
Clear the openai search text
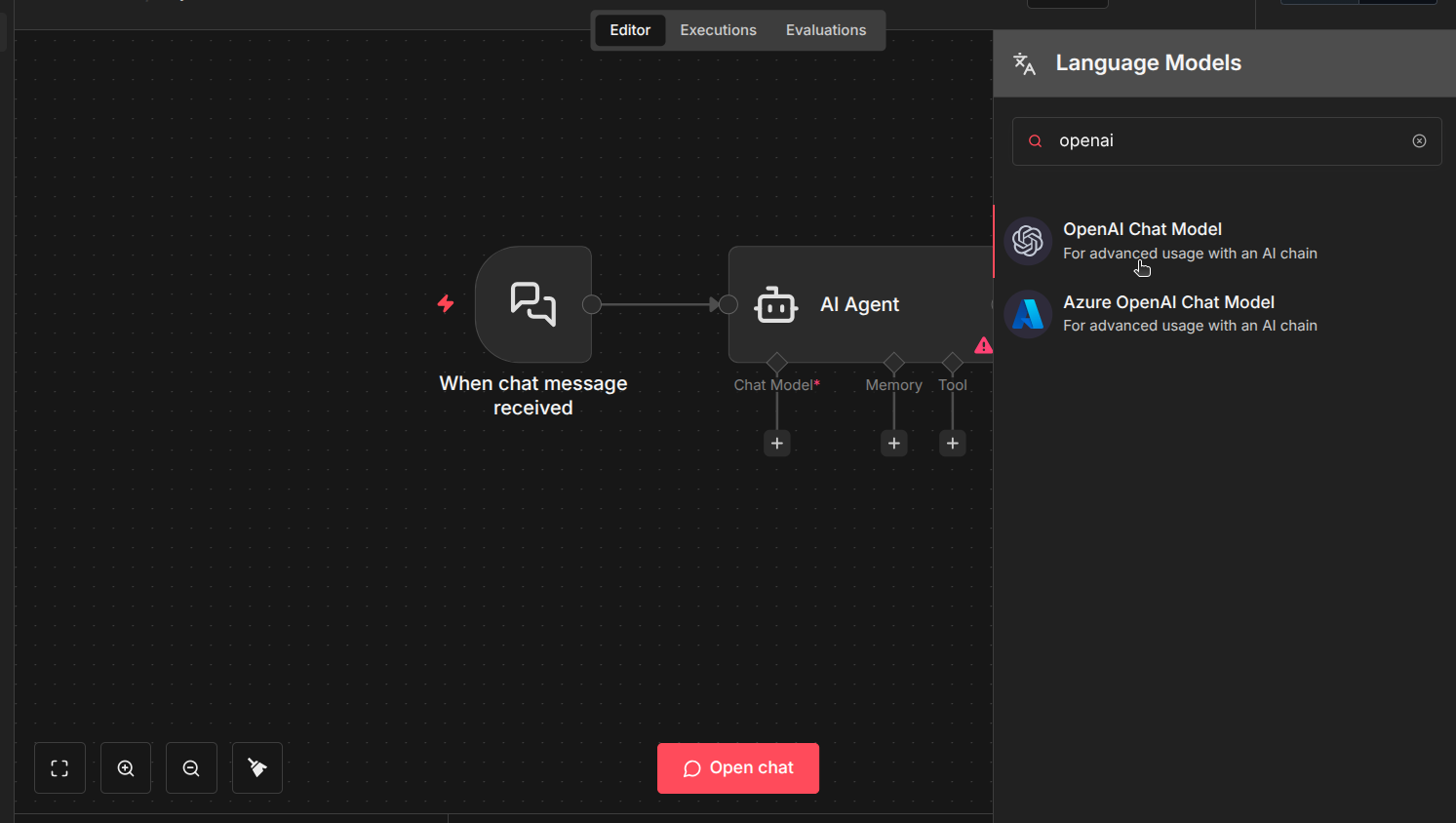pos(1419,141)
